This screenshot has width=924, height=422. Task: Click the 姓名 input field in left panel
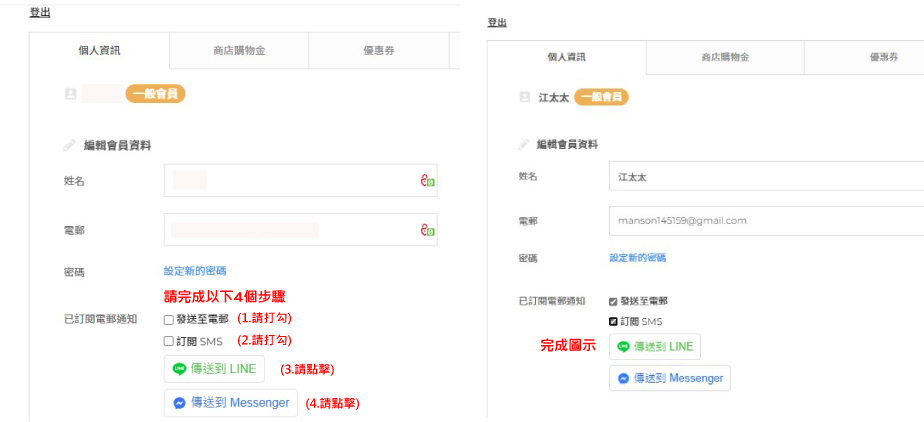point(301,180)
